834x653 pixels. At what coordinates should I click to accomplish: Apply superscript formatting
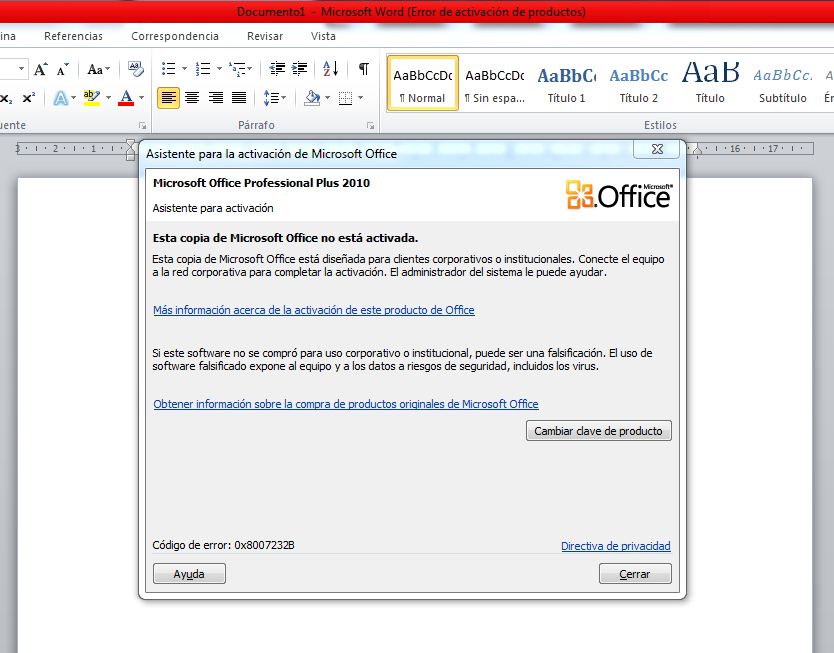29,98
